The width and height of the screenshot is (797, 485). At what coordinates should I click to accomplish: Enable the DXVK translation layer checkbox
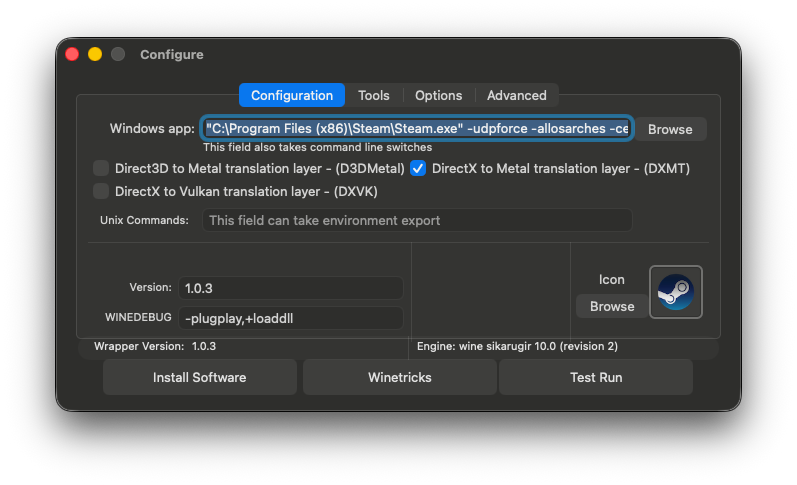pos(101,191)
